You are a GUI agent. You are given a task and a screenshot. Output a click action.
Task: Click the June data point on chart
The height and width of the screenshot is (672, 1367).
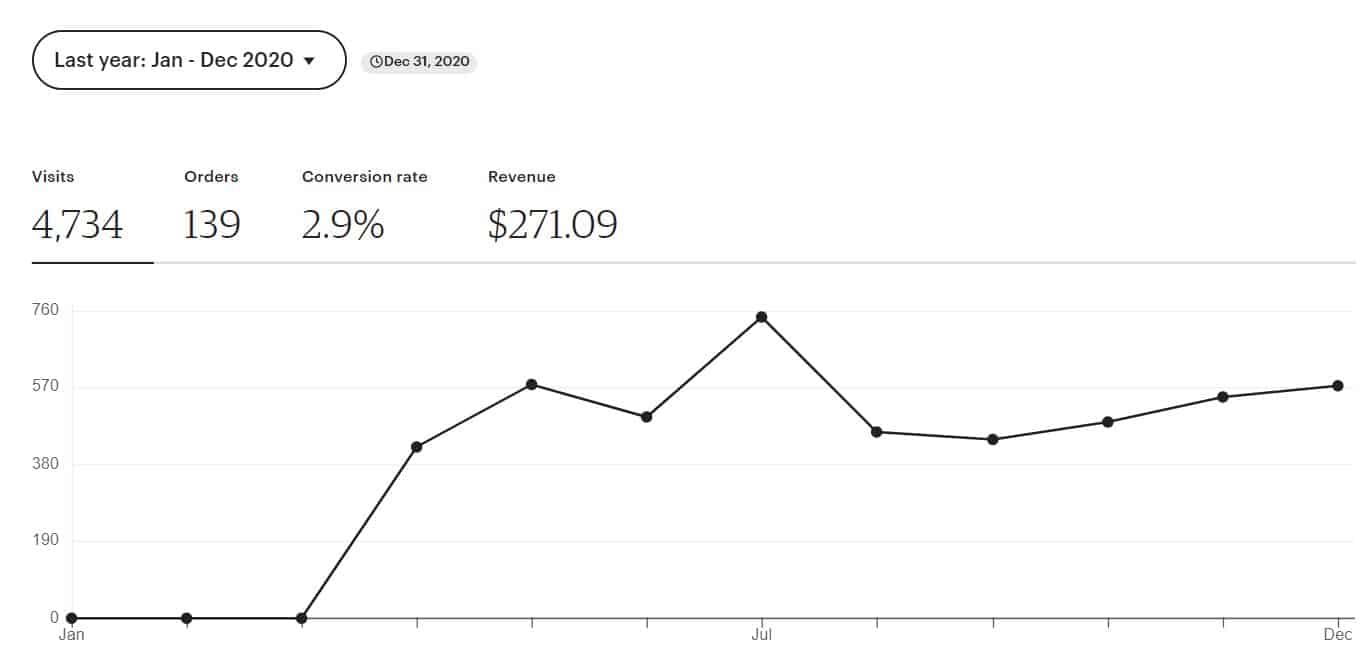point(647,417)
